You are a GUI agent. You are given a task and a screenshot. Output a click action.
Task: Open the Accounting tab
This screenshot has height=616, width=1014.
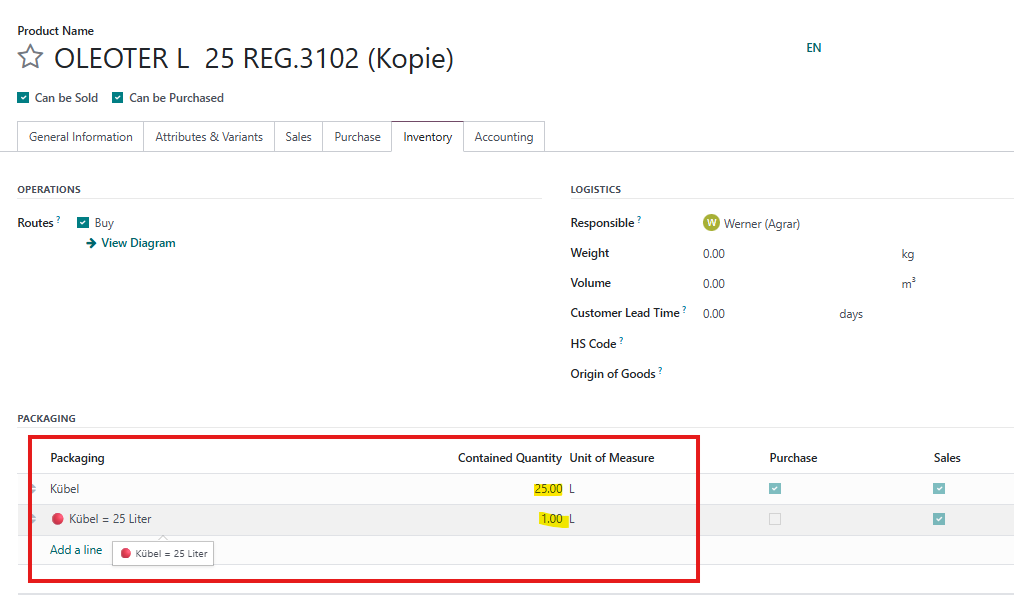click(503, 137)
